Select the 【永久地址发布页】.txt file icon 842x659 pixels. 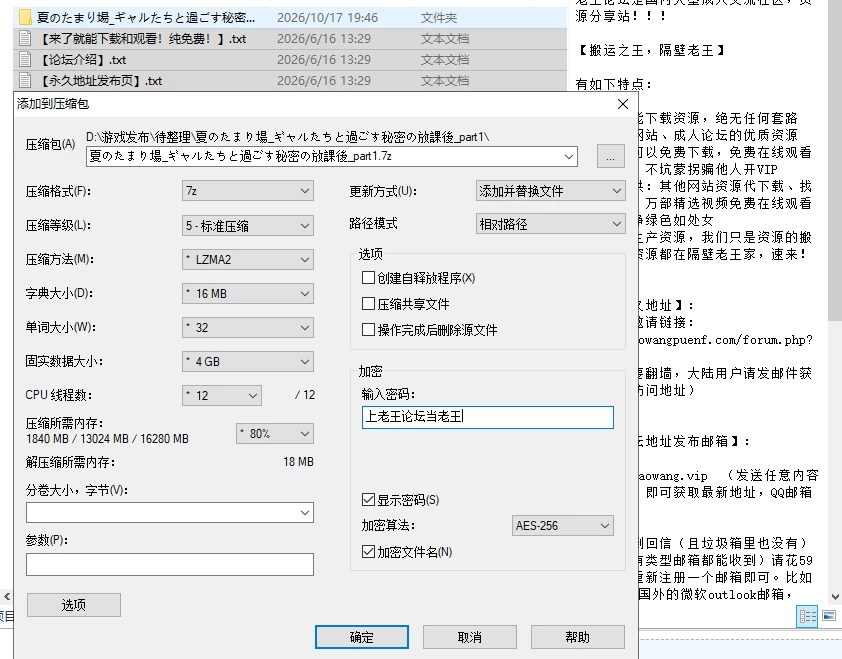(x=25, y=81)
